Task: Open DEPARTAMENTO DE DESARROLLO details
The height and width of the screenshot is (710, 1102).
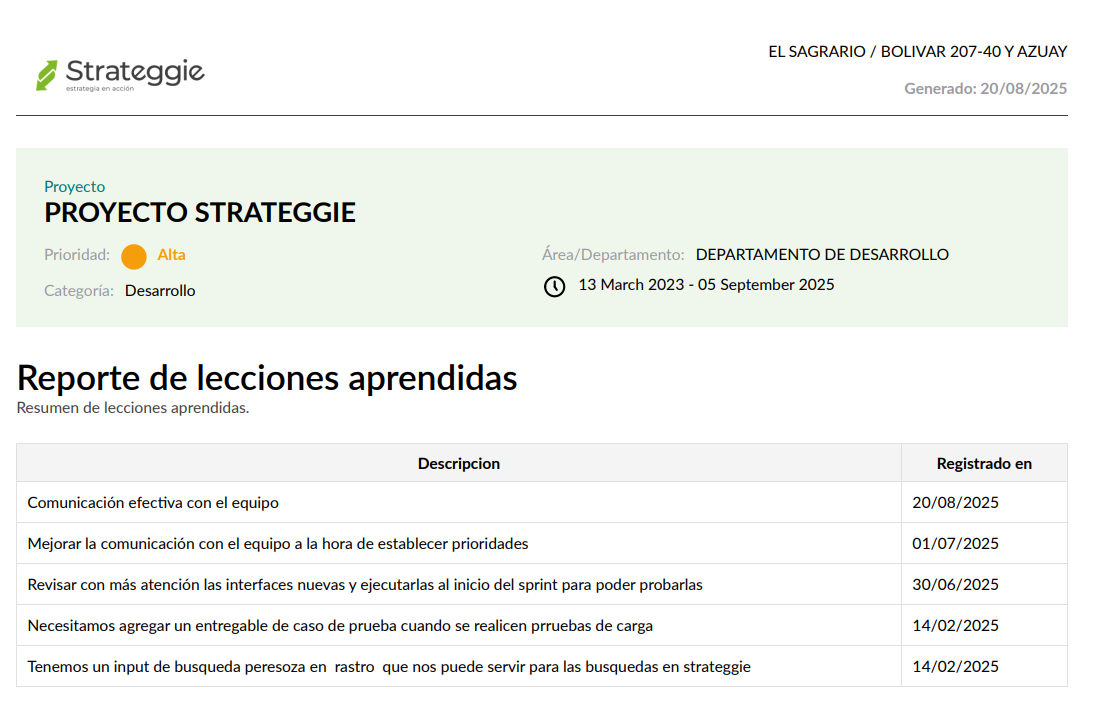Action: point(822,254)
